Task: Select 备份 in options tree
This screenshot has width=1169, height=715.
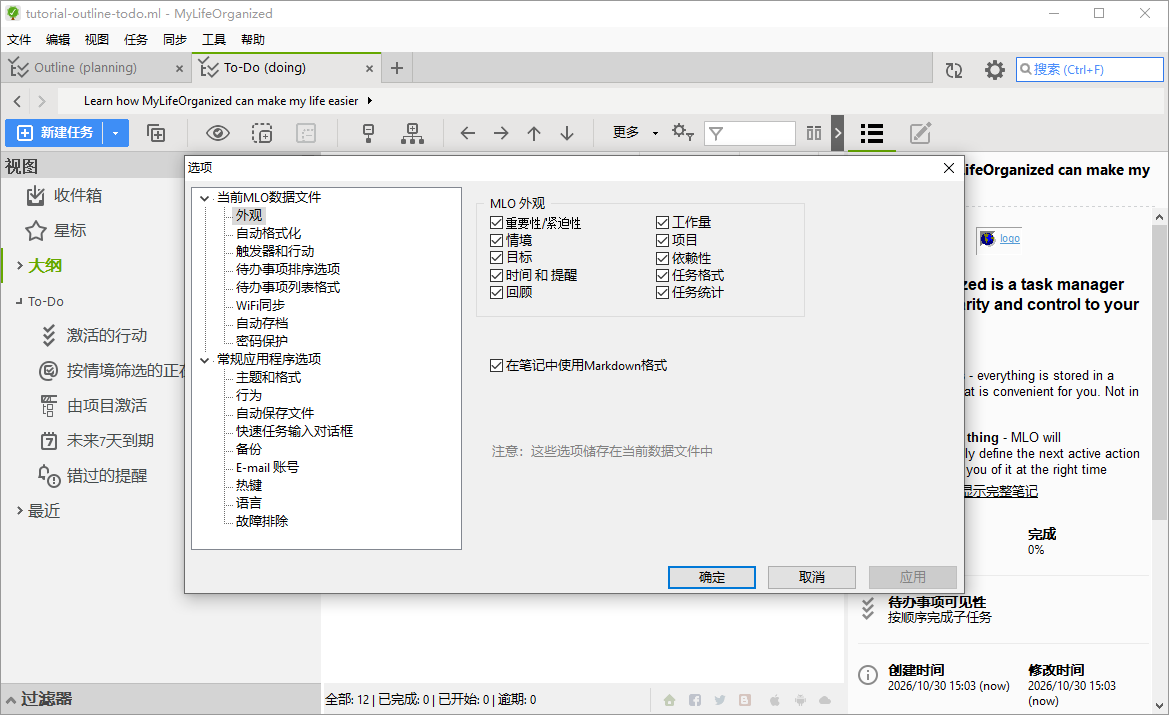Action: coord(249,450)
